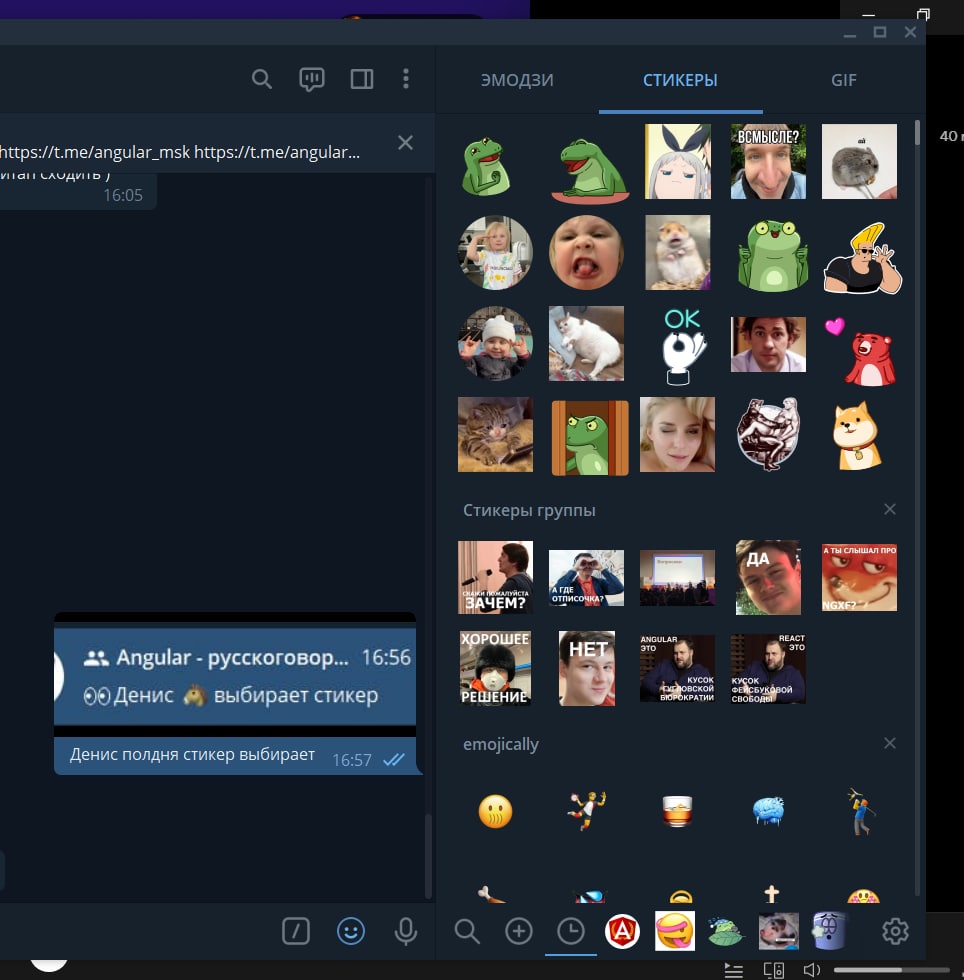The image size is (964, 980).
Task: Open the chat search icon
Action: 261,79
